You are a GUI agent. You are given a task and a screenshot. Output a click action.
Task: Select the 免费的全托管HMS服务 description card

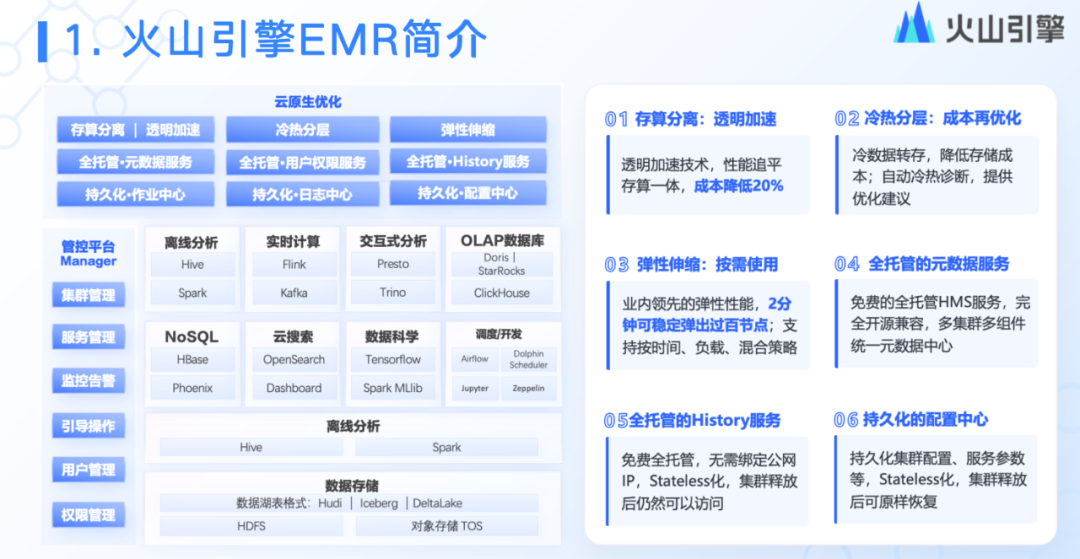(937, 324)
